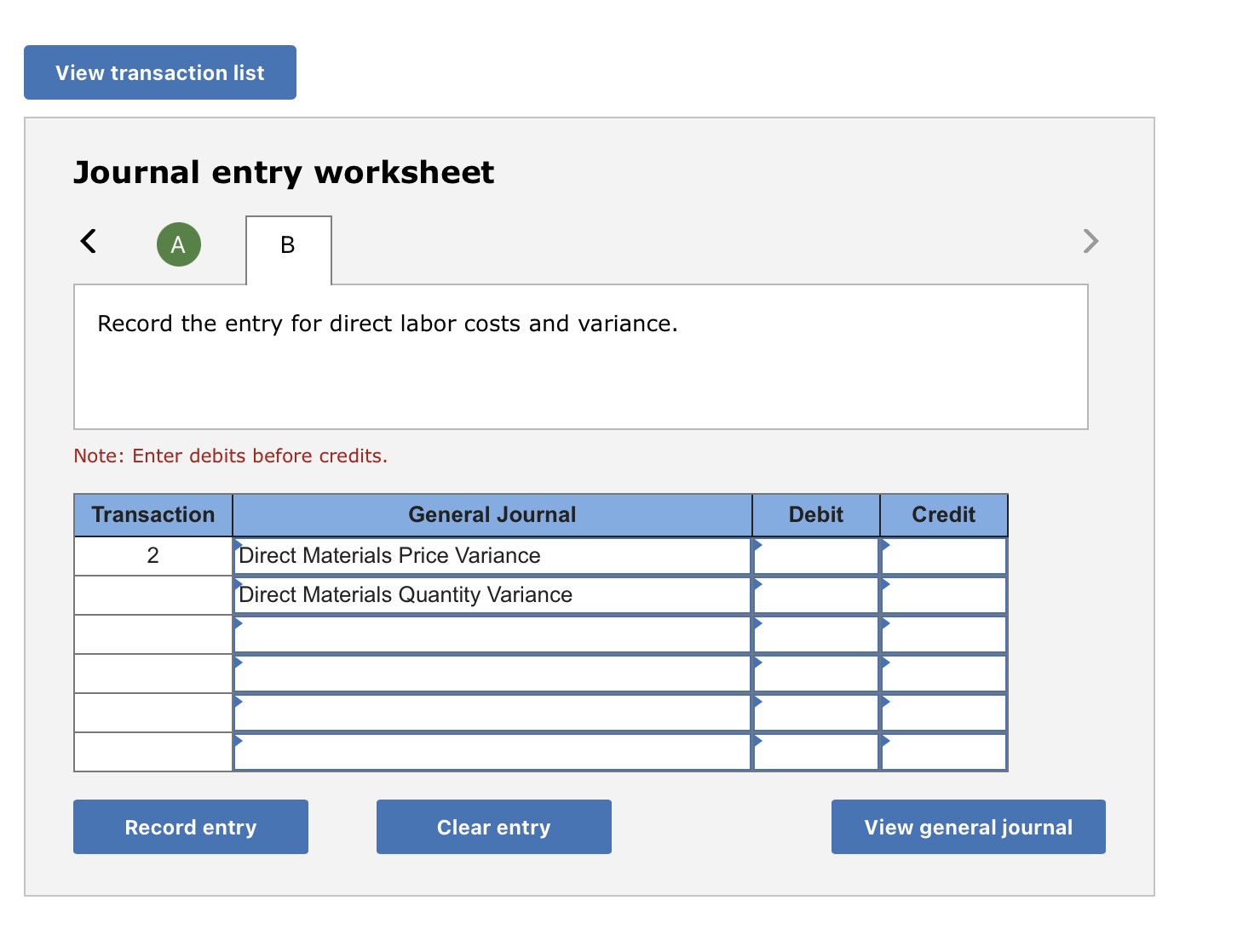
Task: Click Credit cell for Direct Materials Price Variance
Action: point(944,556)
